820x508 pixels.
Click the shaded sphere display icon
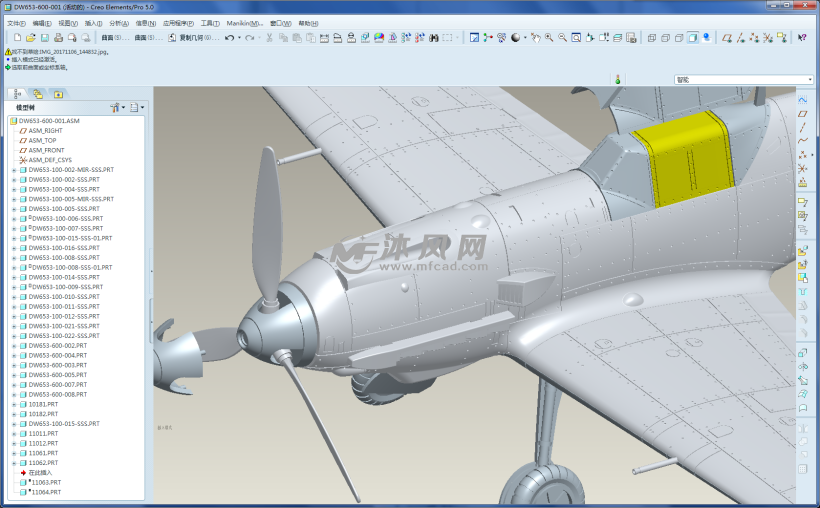click(x=516, y=38)
